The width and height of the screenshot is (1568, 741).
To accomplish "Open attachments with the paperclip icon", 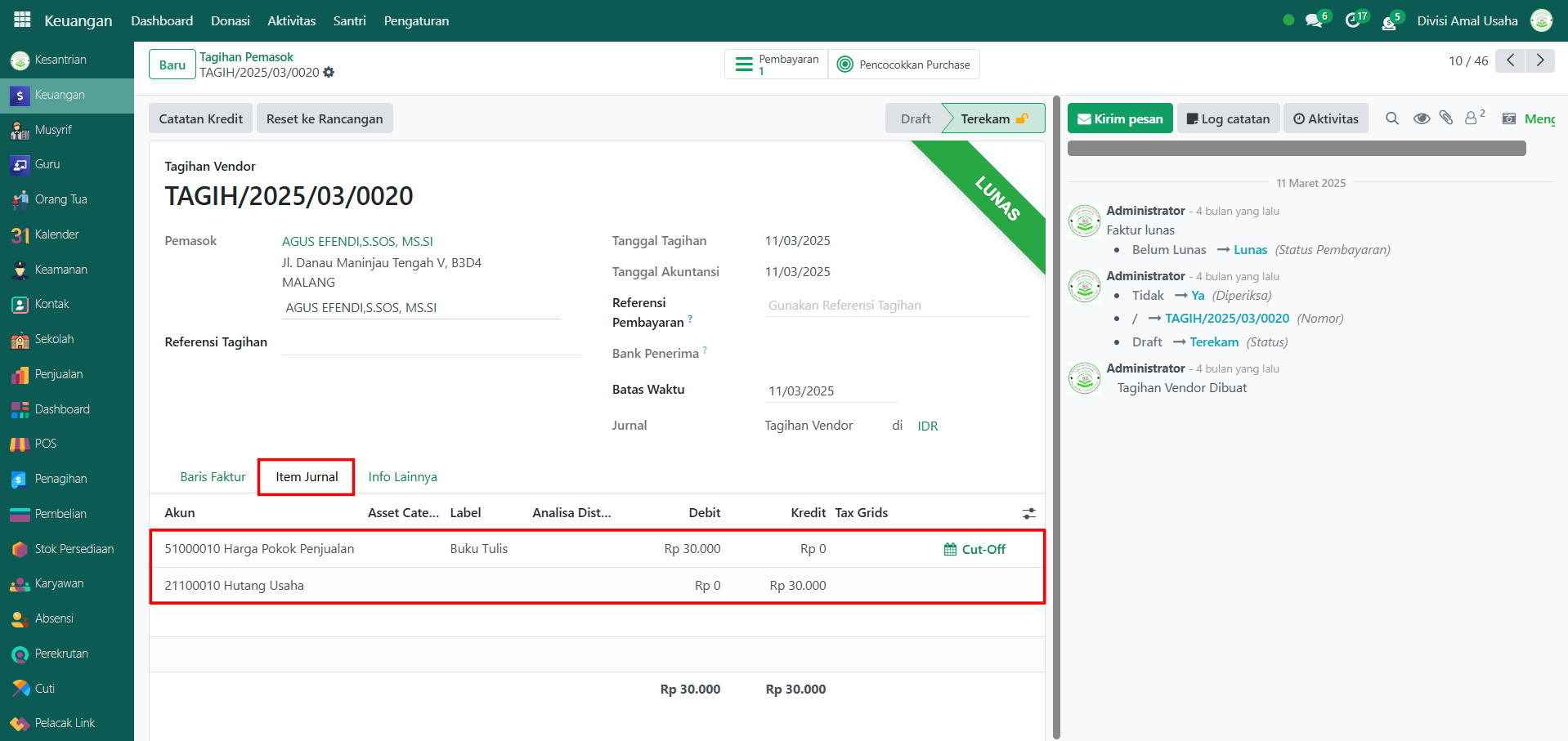I will (x=1446, y=118).
